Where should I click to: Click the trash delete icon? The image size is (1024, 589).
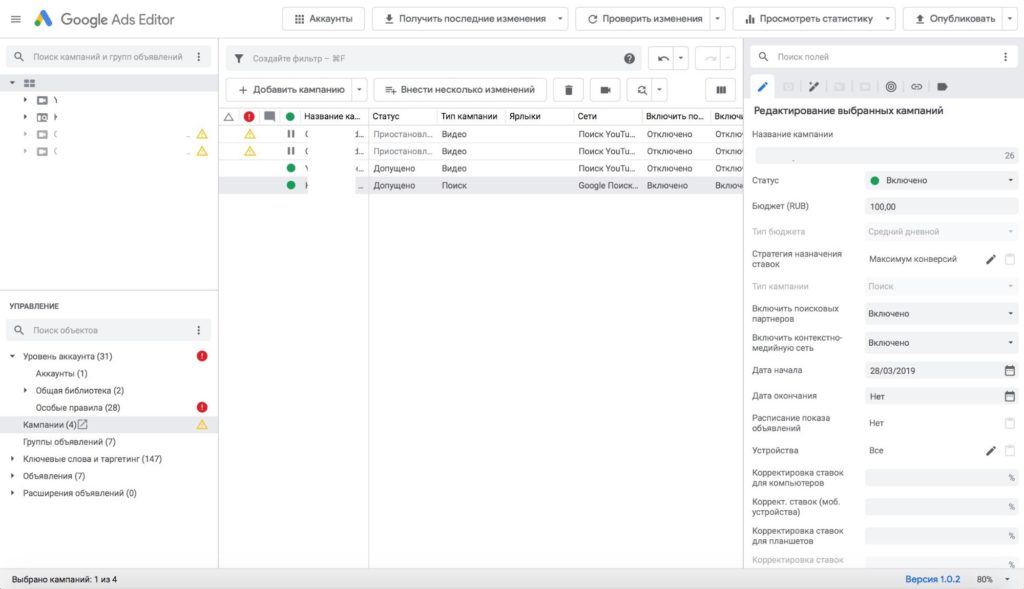[x=568, y=90]
